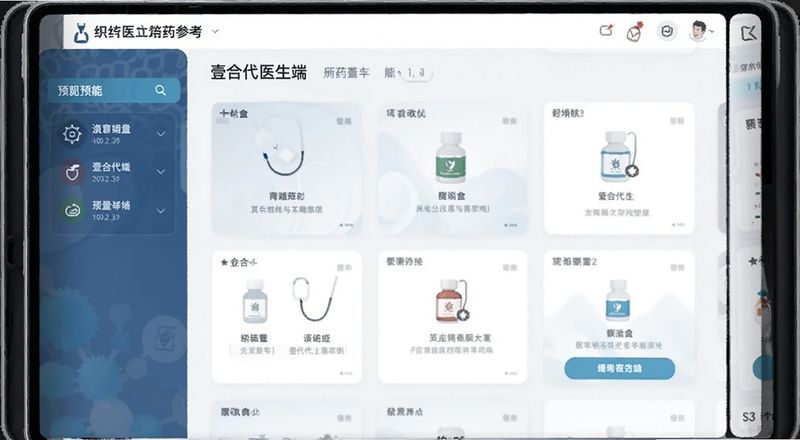Click the circular sync icon in the top bar
800x440 pixels.
pyautogui.click(x=667, y=32)
